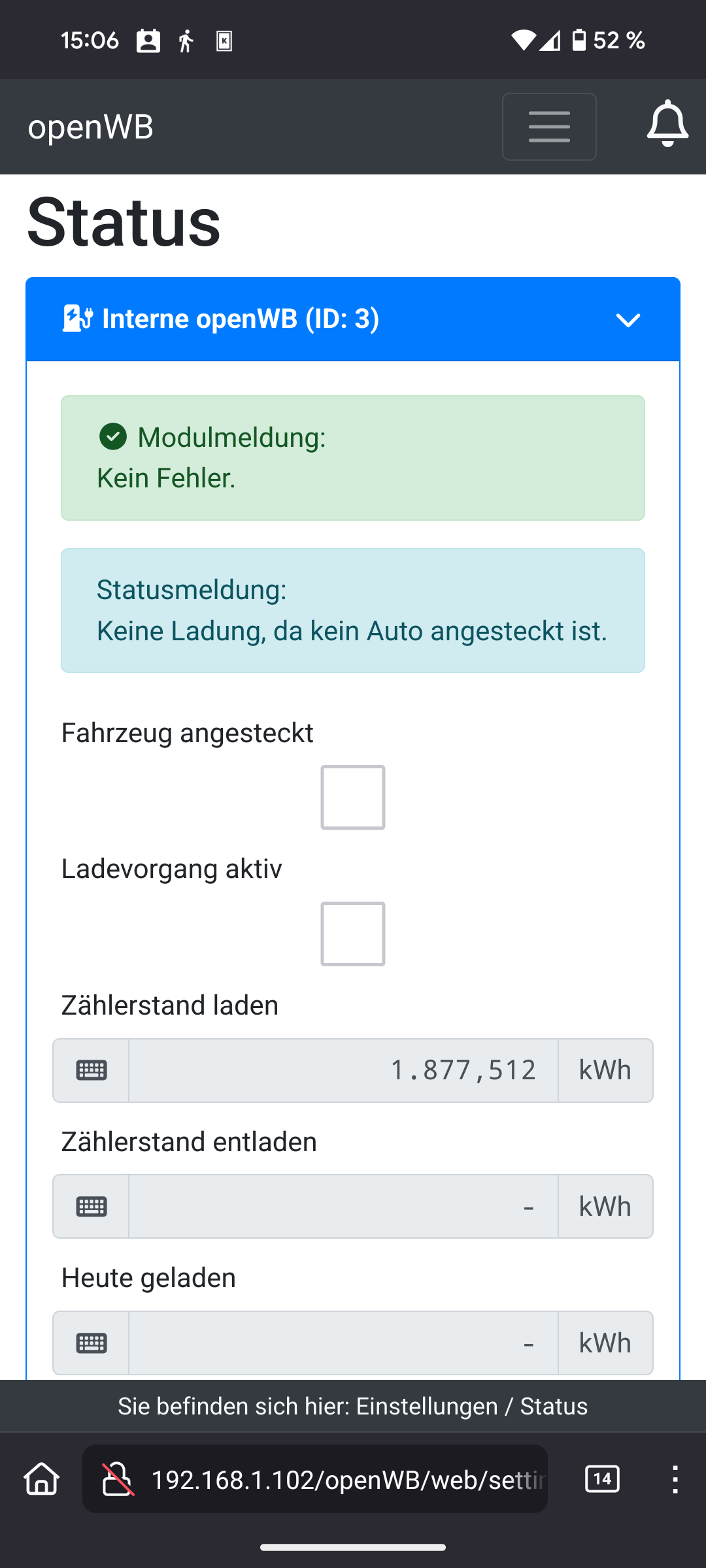The width and height of the screenshot is (706, 1568).
Task: Click the openWB brand link
Action: [x=91, y=127]
